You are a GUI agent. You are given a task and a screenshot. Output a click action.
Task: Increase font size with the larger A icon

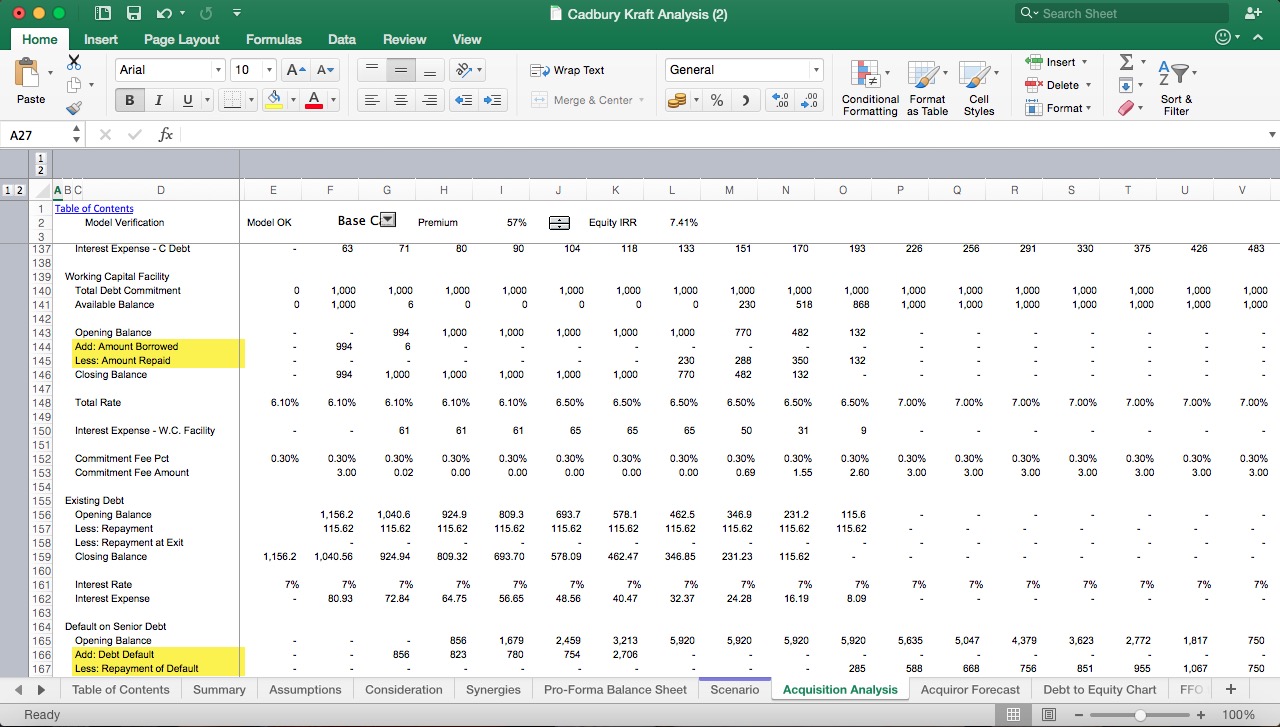(x=295, y=70)
